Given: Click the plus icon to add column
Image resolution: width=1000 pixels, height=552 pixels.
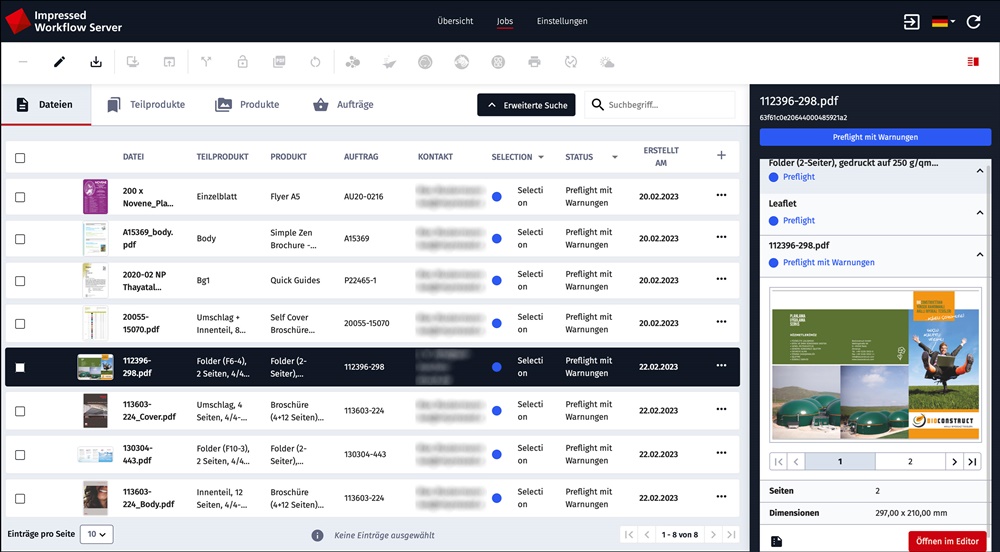Looking at the screenshot, I should click(721, 155).
